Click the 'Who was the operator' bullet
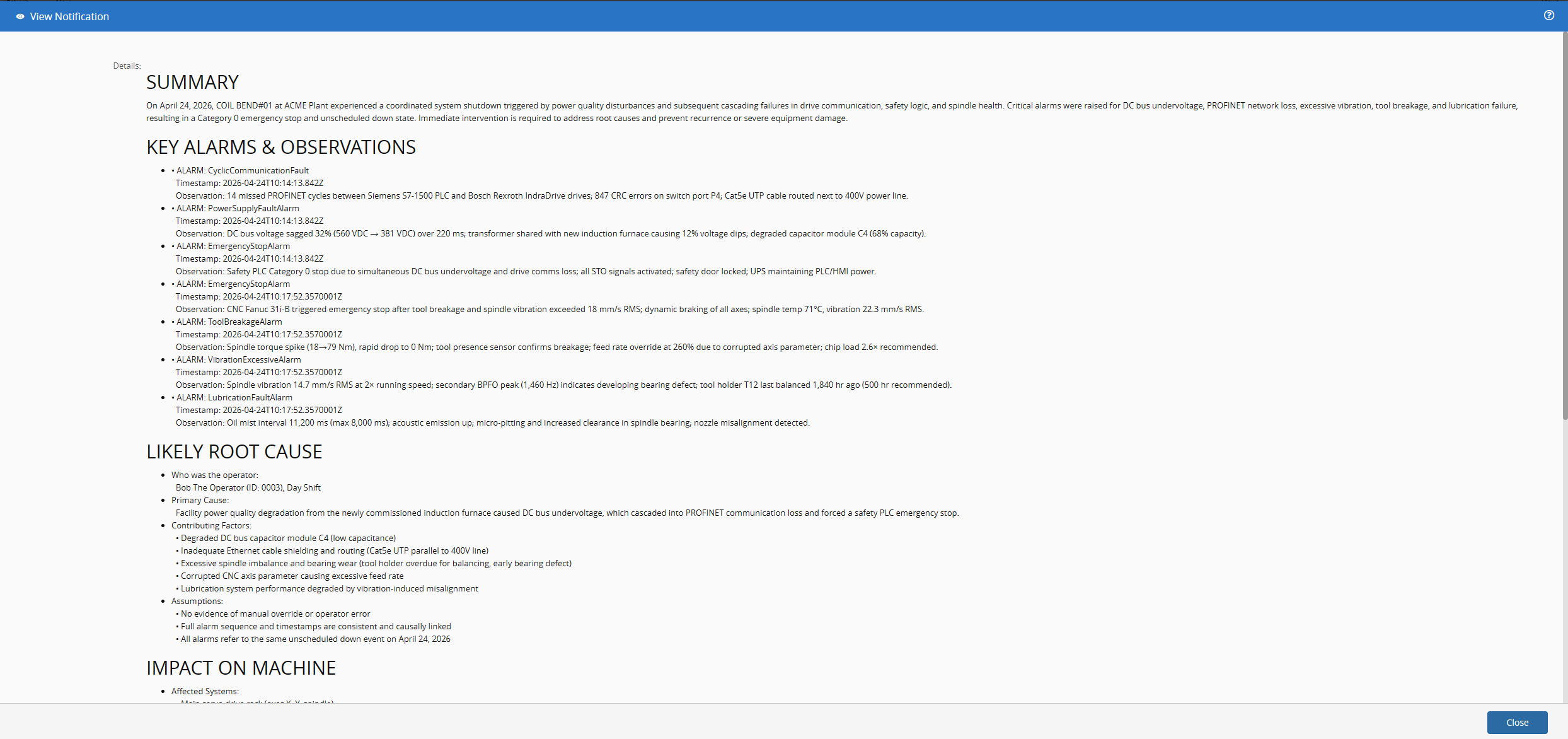Viewport: 1568px width, 739px height. pos(214,475)
